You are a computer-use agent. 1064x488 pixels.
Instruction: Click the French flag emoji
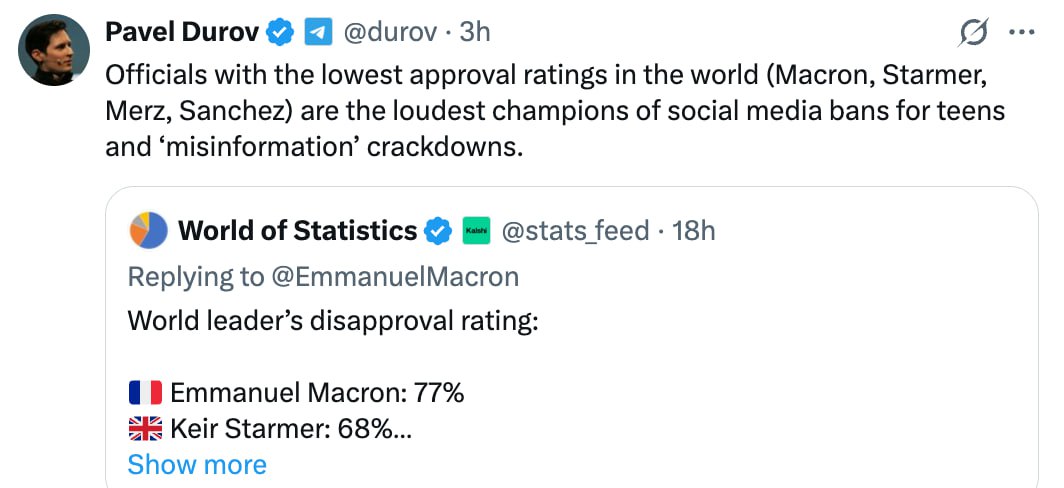tap(146, 392)
